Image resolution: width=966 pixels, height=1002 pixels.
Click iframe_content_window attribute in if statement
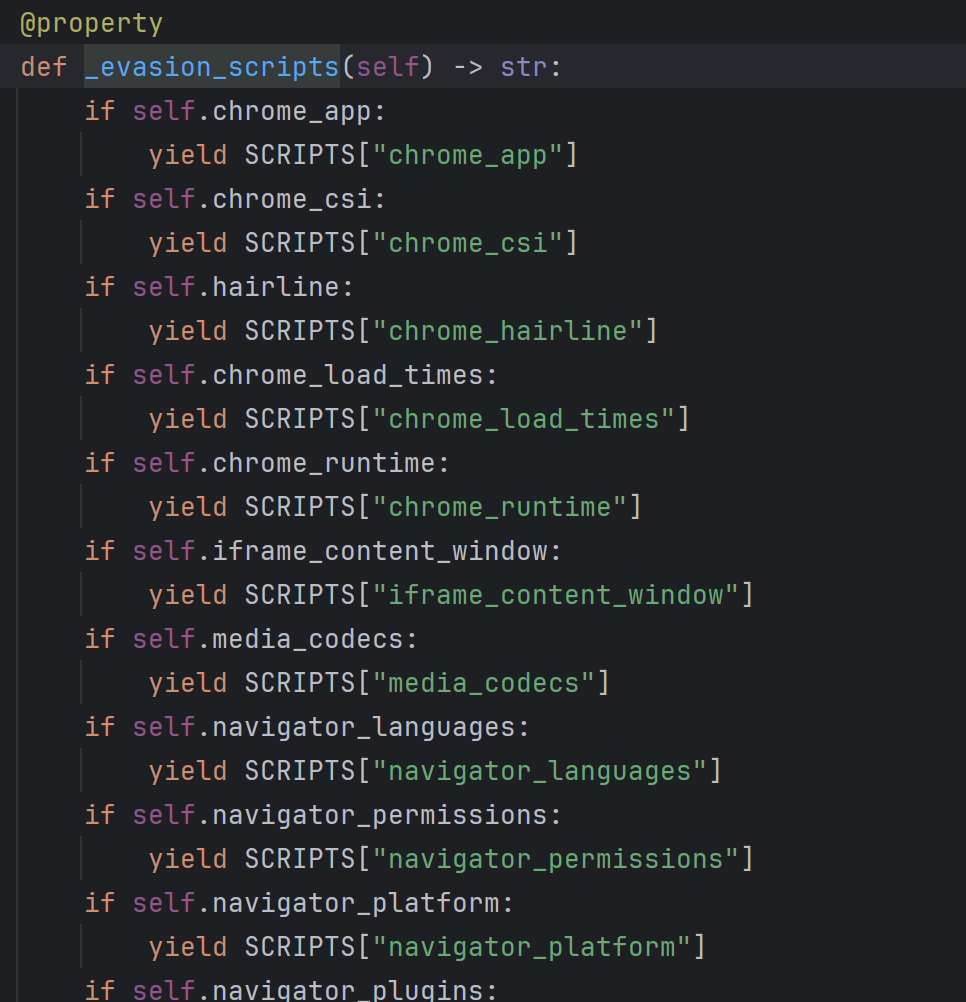380,551
